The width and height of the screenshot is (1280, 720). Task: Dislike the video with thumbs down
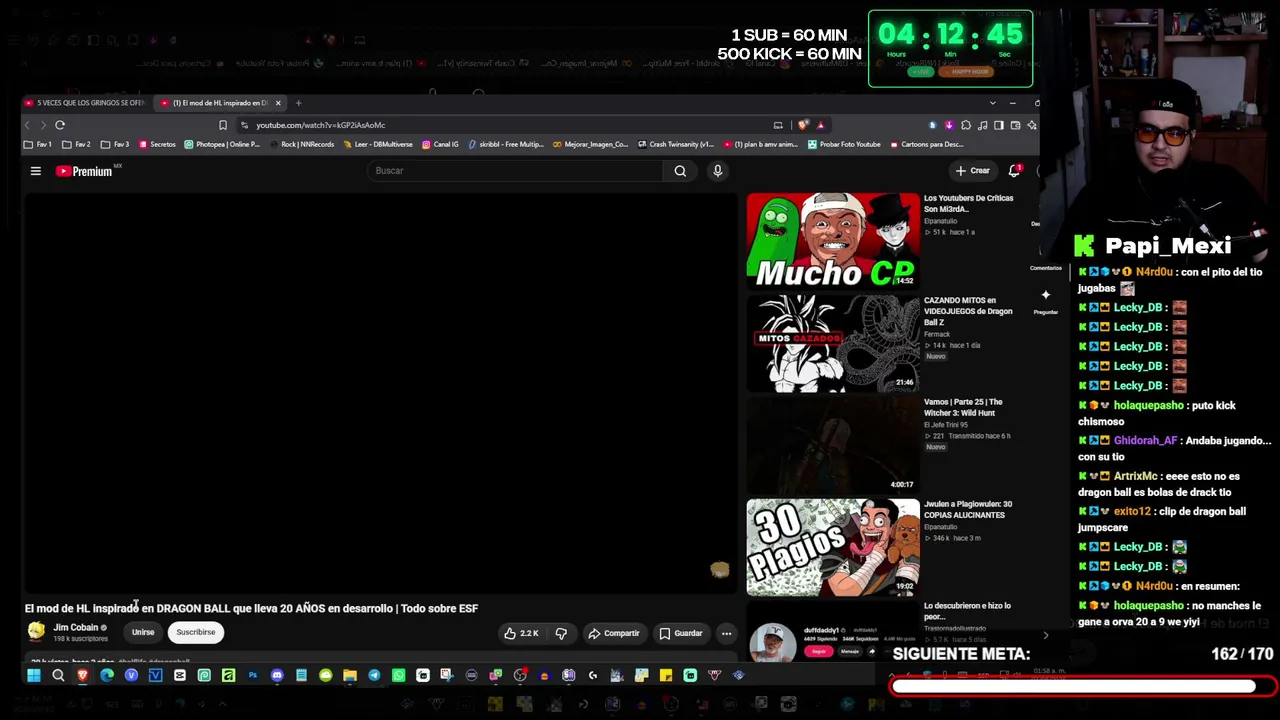click(x=561, y=633)
